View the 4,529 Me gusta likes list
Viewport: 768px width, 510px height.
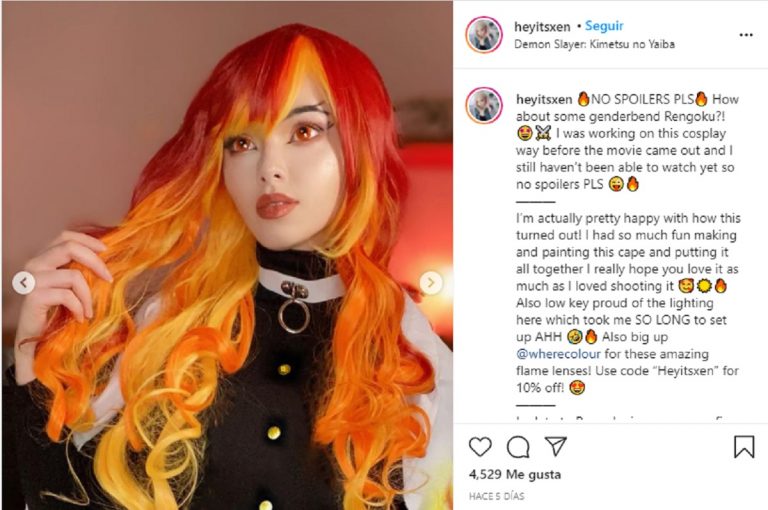(515, 474)
